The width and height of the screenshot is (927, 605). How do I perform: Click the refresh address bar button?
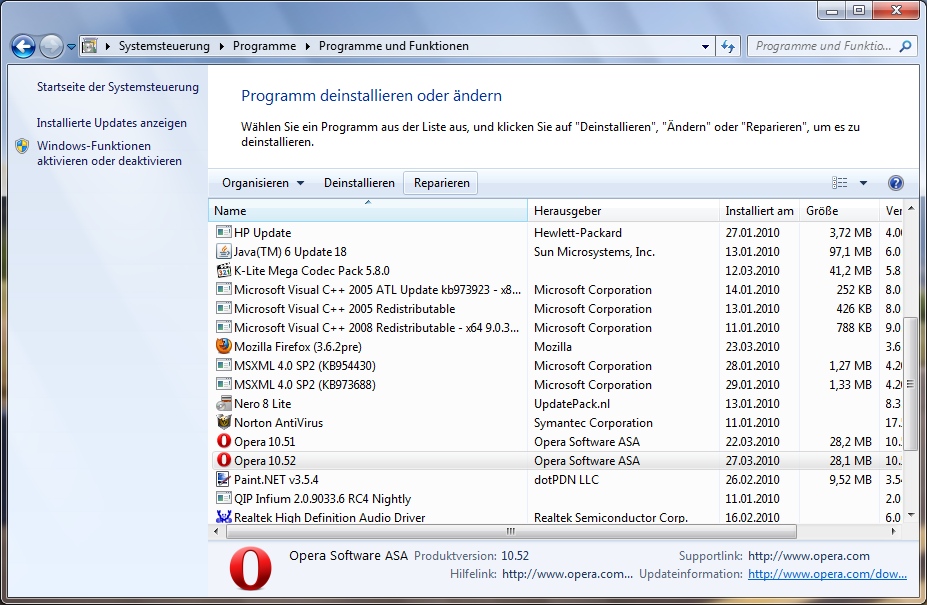coord(728,46)
